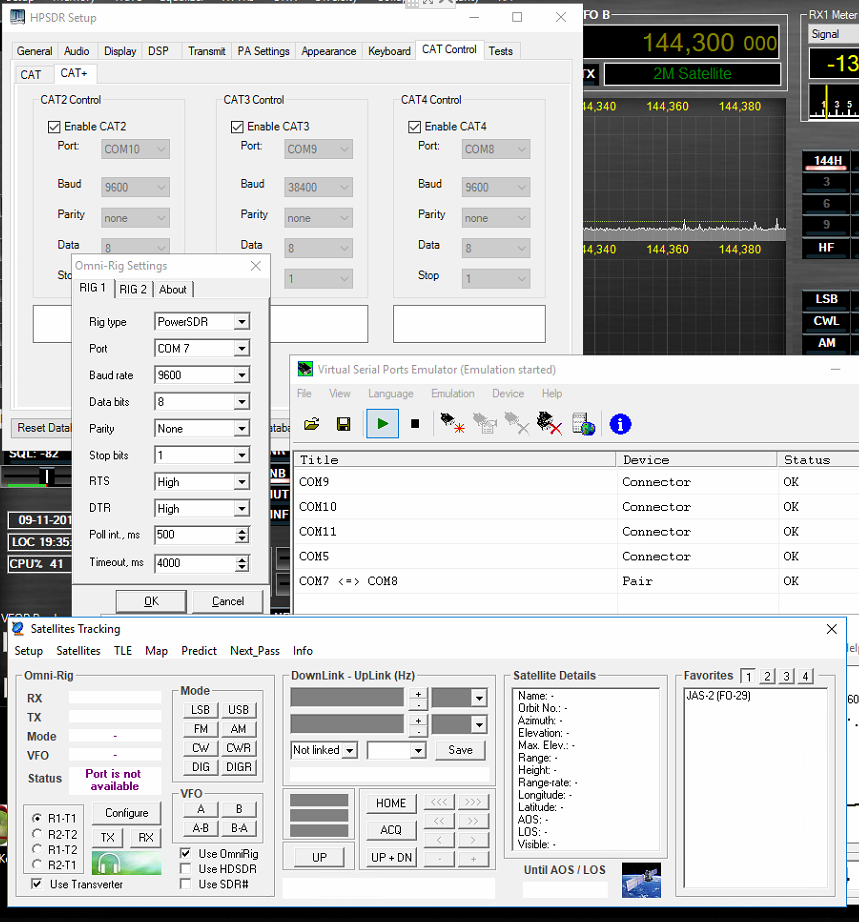
Task: Select USB mode button in Satellites Tracking
Action: click(238, 710)
